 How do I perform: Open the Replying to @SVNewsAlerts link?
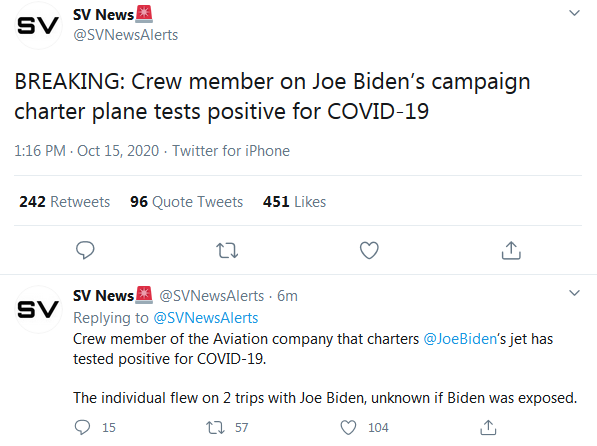point(206,318)
